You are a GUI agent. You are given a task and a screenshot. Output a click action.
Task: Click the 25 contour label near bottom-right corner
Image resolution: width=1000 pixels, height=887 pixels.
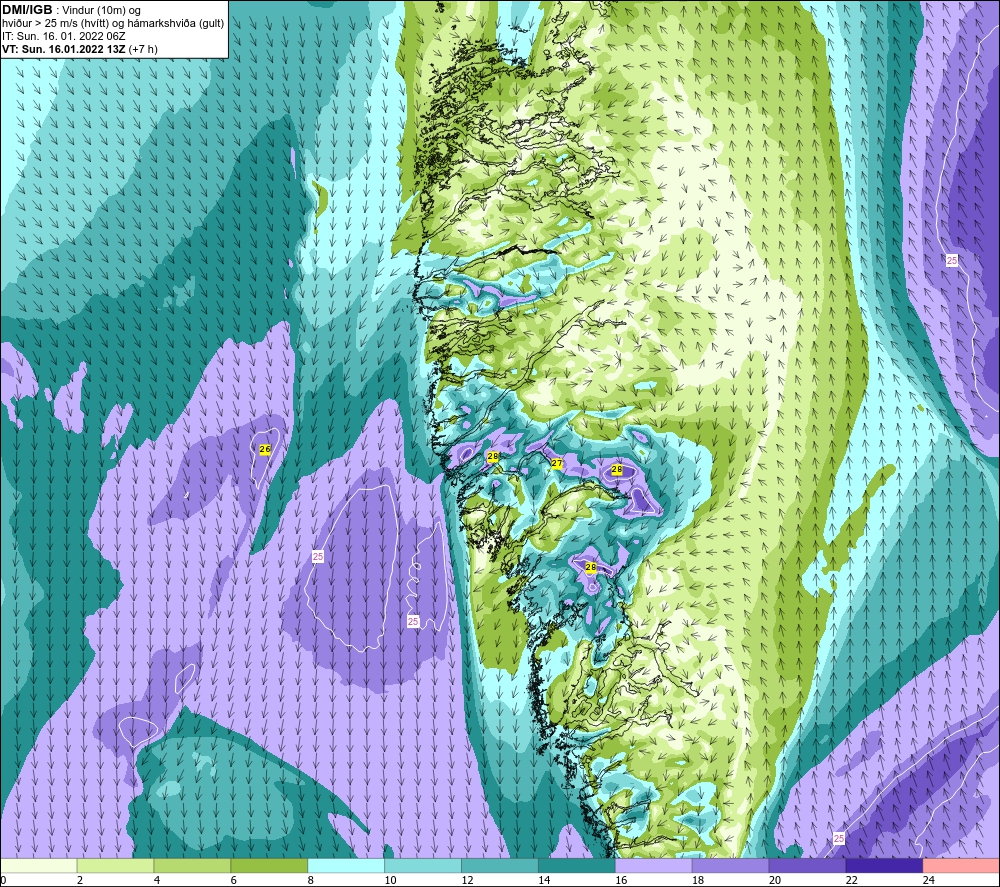pos(839,839)
